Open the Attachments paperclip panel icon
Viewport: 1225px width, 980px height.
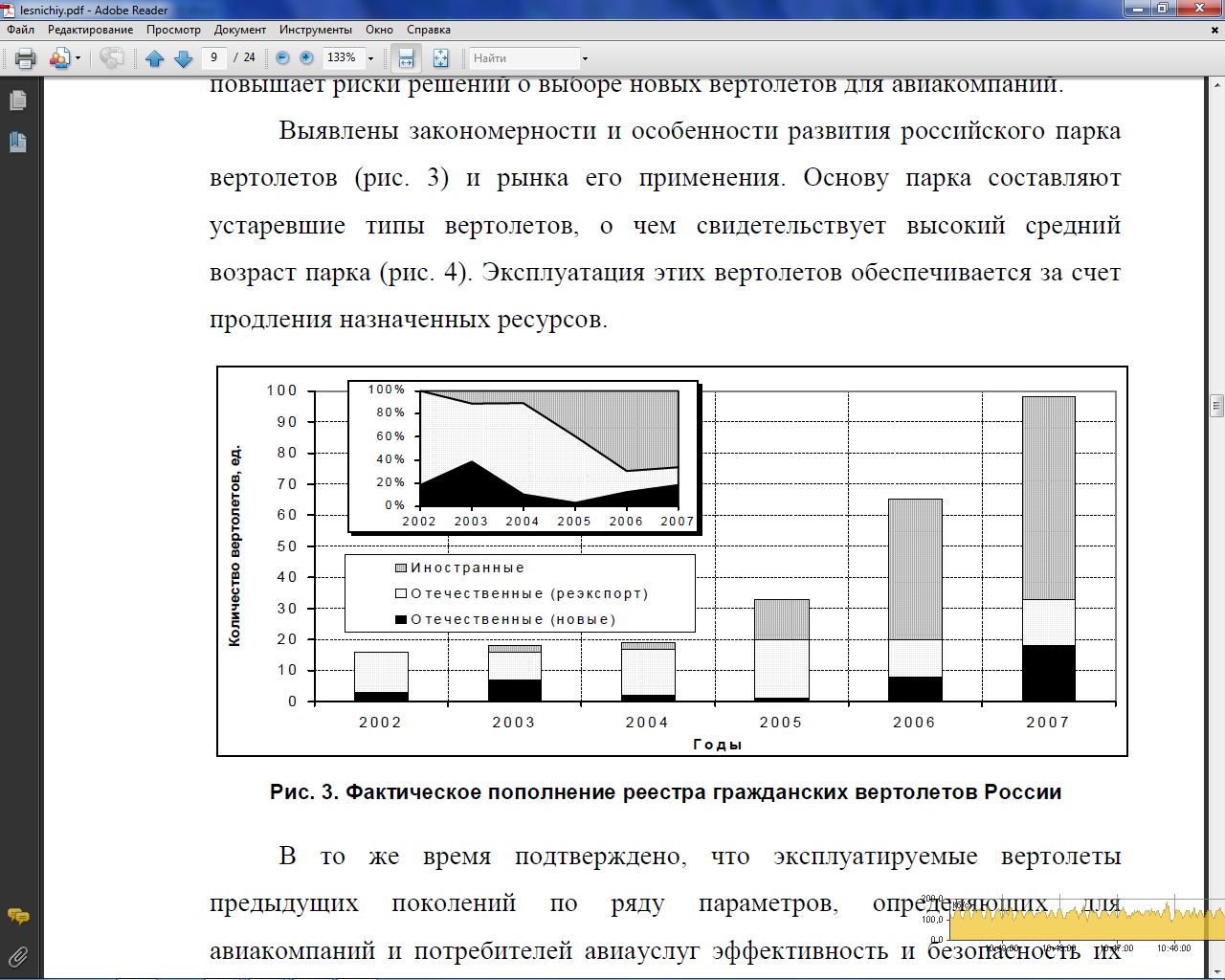[x=18, y=956]
